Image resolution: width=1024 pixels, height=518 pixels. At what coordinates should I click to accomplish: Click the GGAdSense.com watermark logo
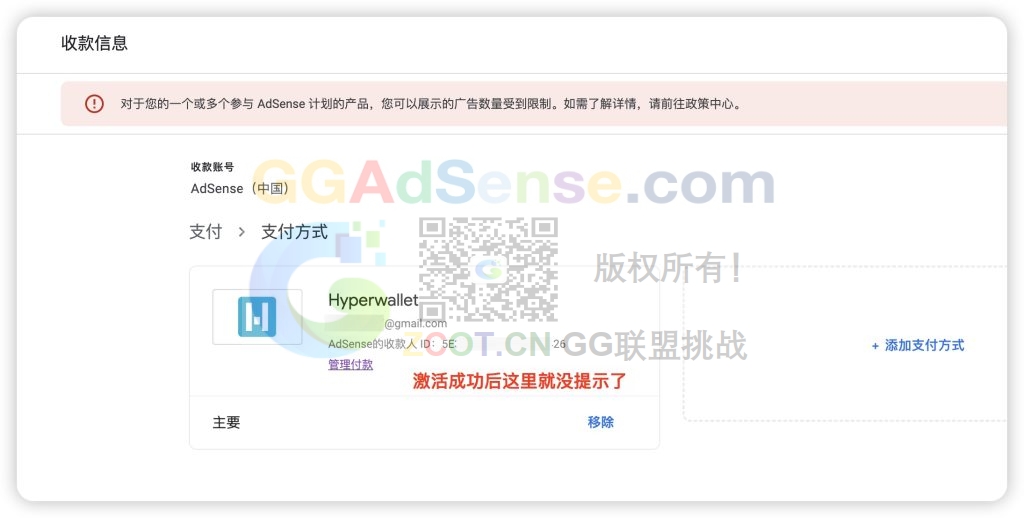click(x=513, y=184)
